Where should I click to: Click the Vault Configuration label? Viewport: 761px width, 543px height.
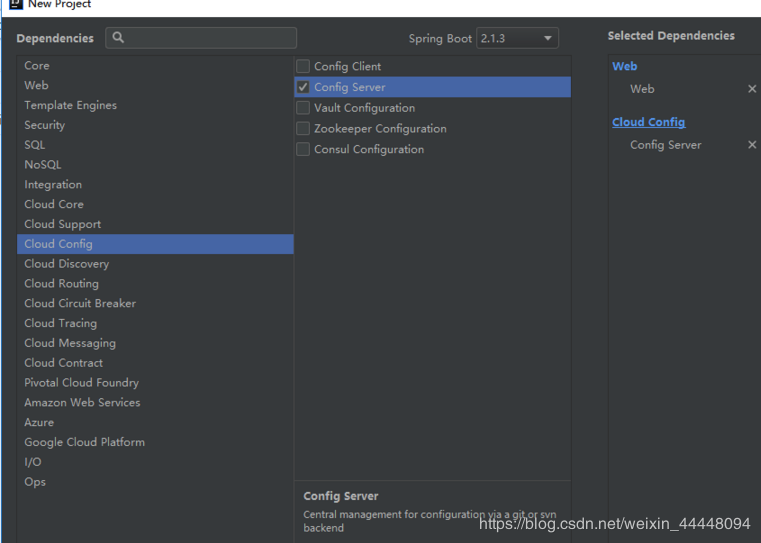coord(364,108)
